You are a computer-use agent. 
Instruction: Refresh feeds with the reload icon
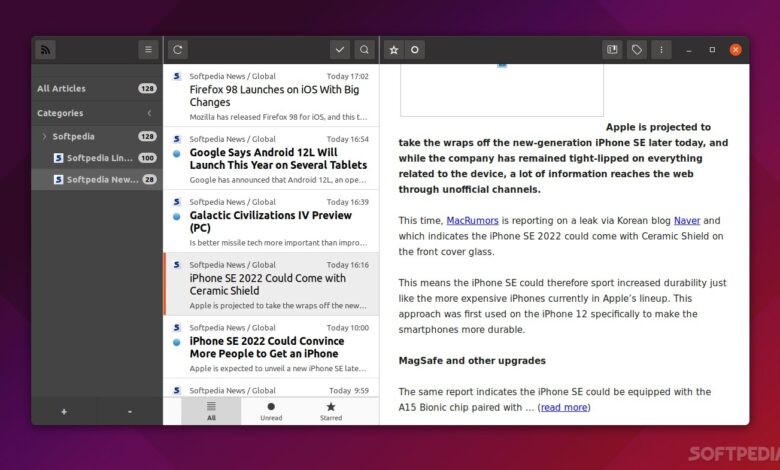178,50
